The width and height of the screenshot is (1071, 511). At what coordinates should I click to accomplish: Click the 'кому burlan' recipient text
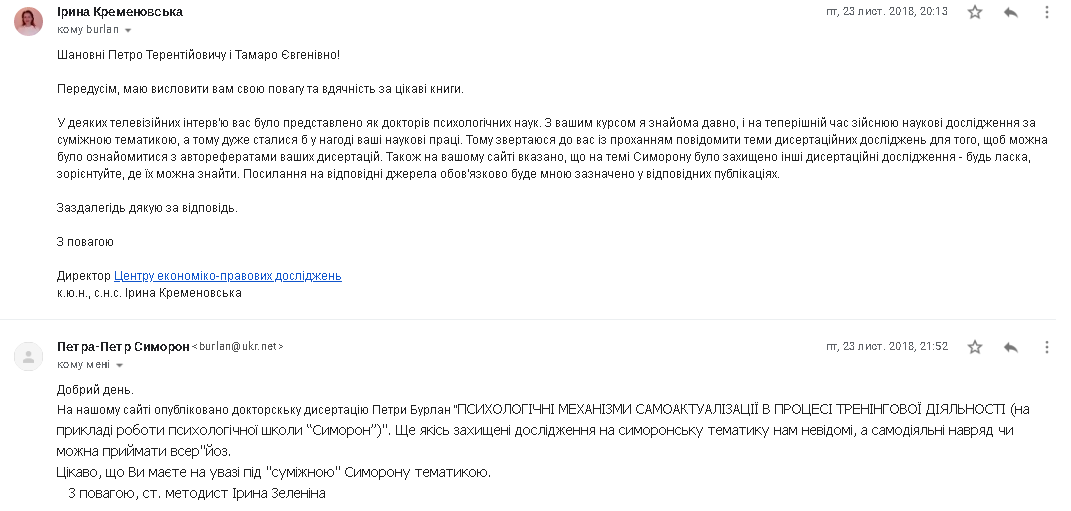coord(87,29)
